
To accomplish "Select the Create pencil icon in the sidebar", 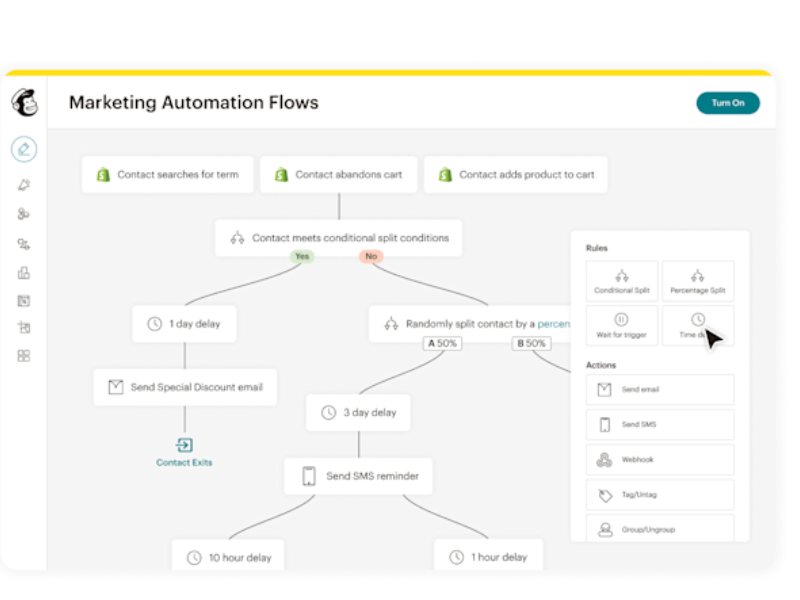I will [x=24, y=150].
